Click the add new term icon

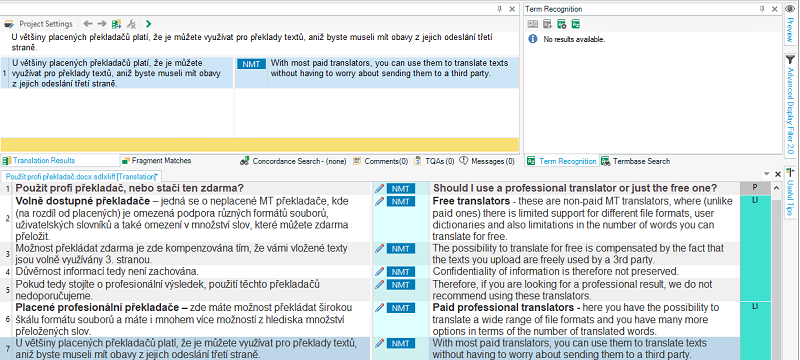[x=547, y=23]
